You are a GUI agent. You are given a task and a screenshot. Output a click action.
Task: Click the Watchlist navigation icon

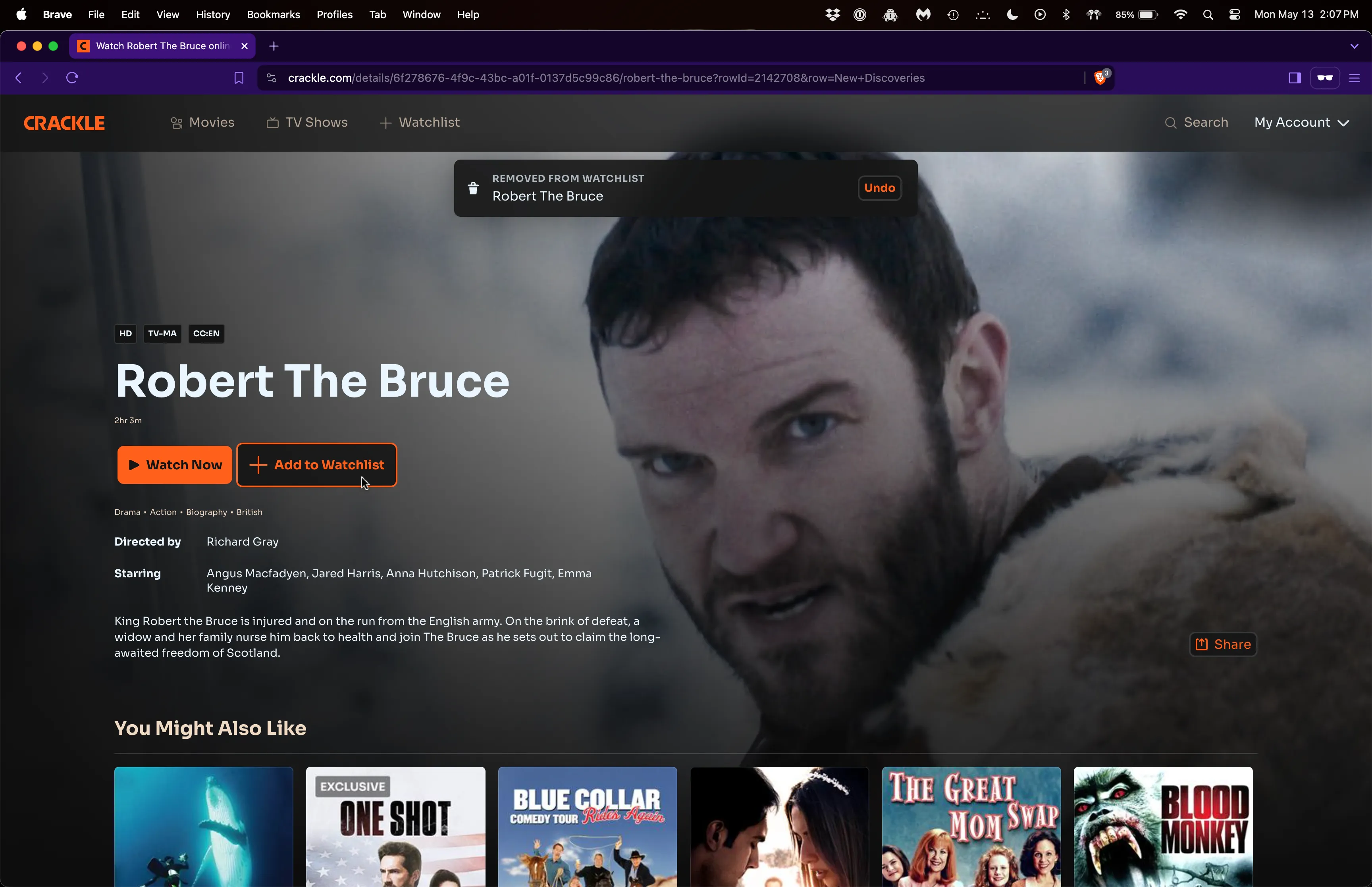click(385, 122)
